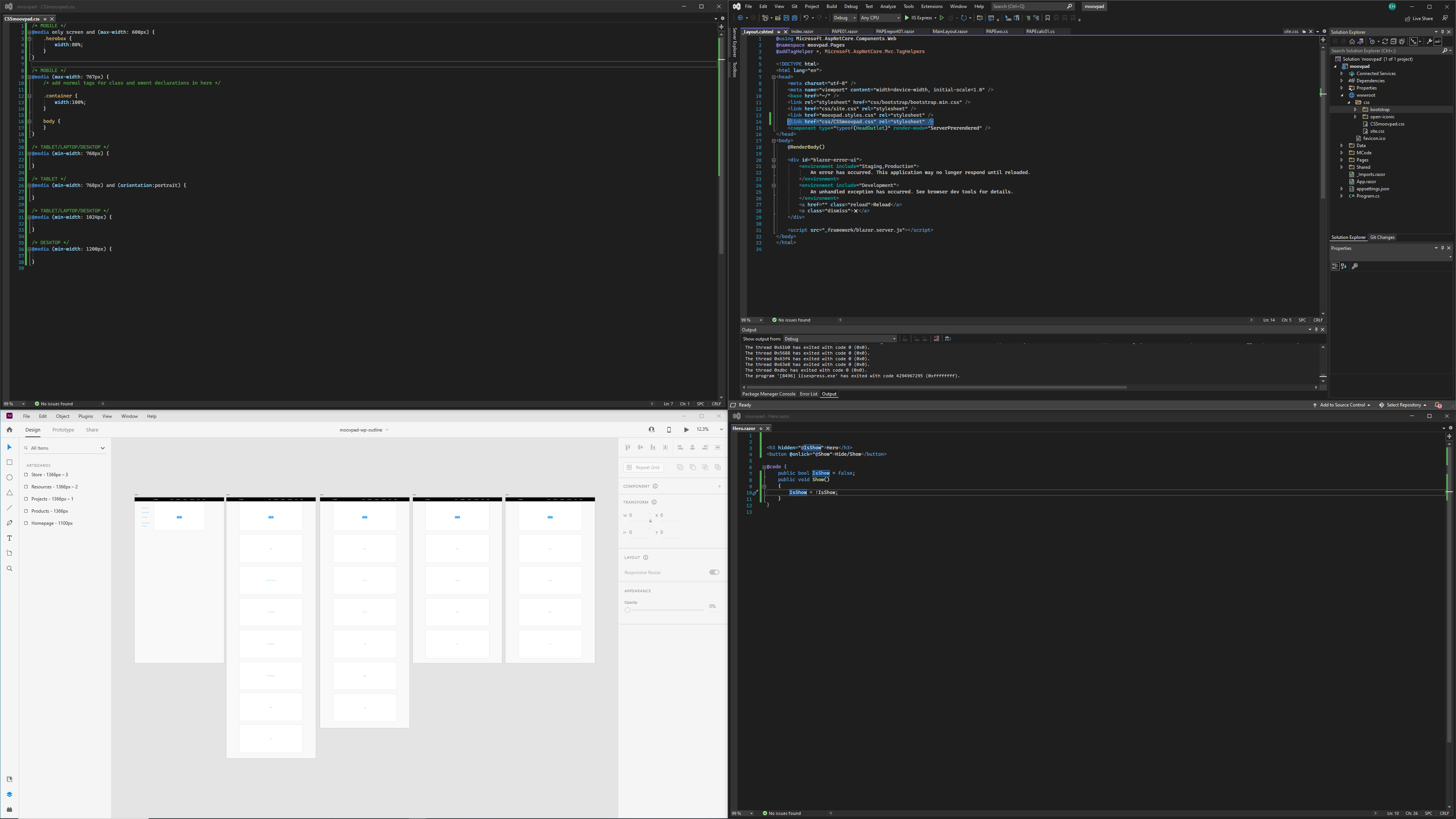Image resolution: width=1456 pixels, height=819 pixels.
Task: Switch to the Error List tab
Action: [808, 394]
